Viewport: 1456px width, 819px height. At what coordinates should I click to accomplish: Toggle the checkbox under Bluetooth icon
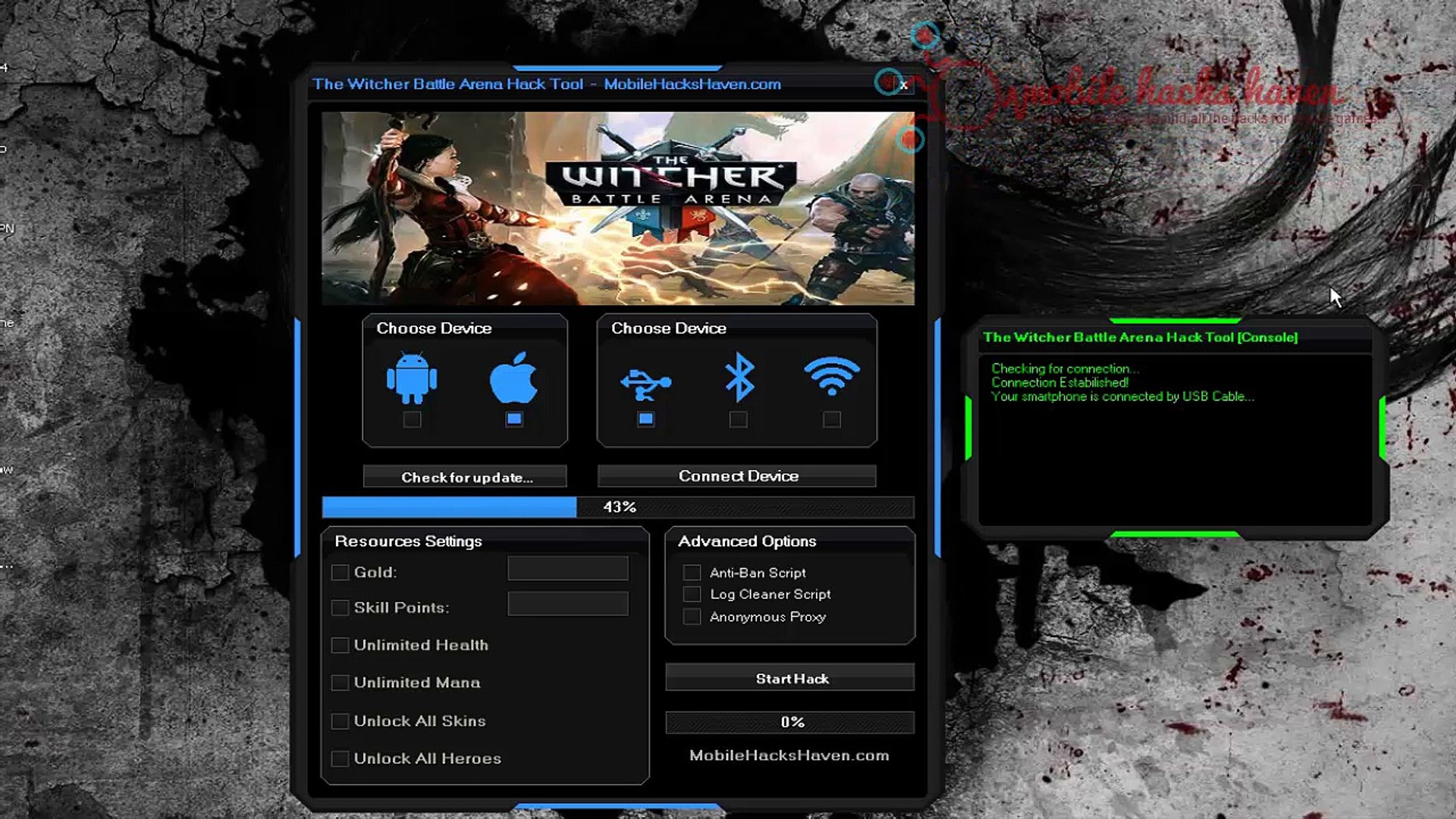point(738,419)
